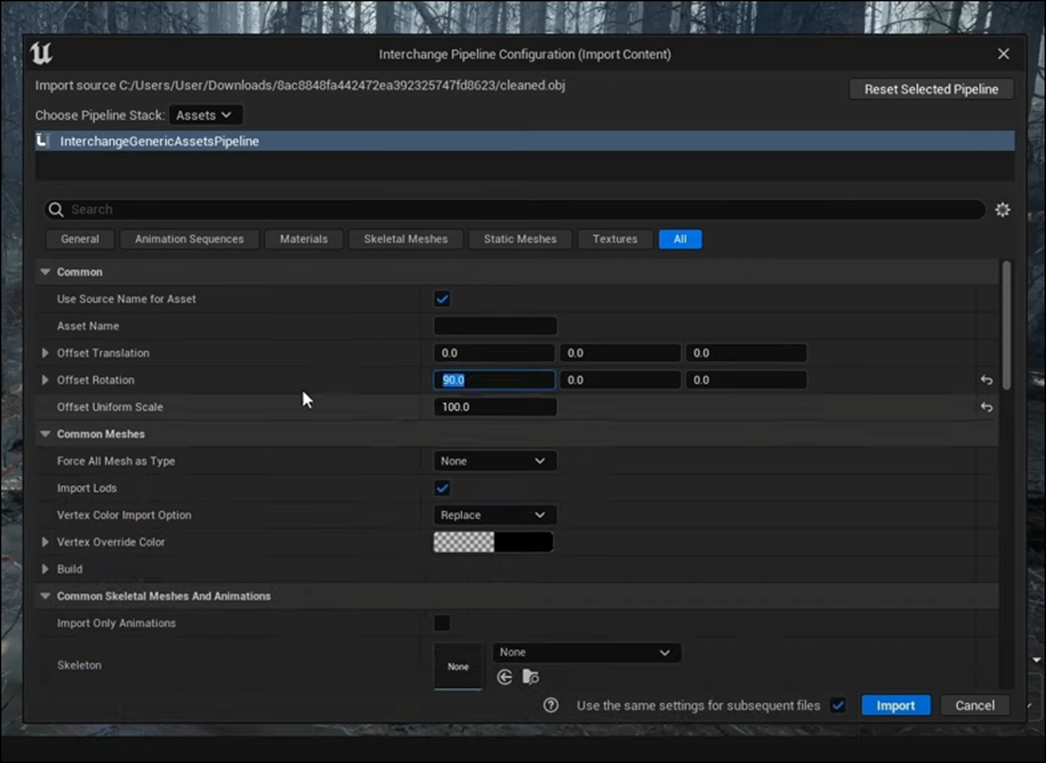
Task: Open the Vertex Override Color swatch
Action: point(493,542)
